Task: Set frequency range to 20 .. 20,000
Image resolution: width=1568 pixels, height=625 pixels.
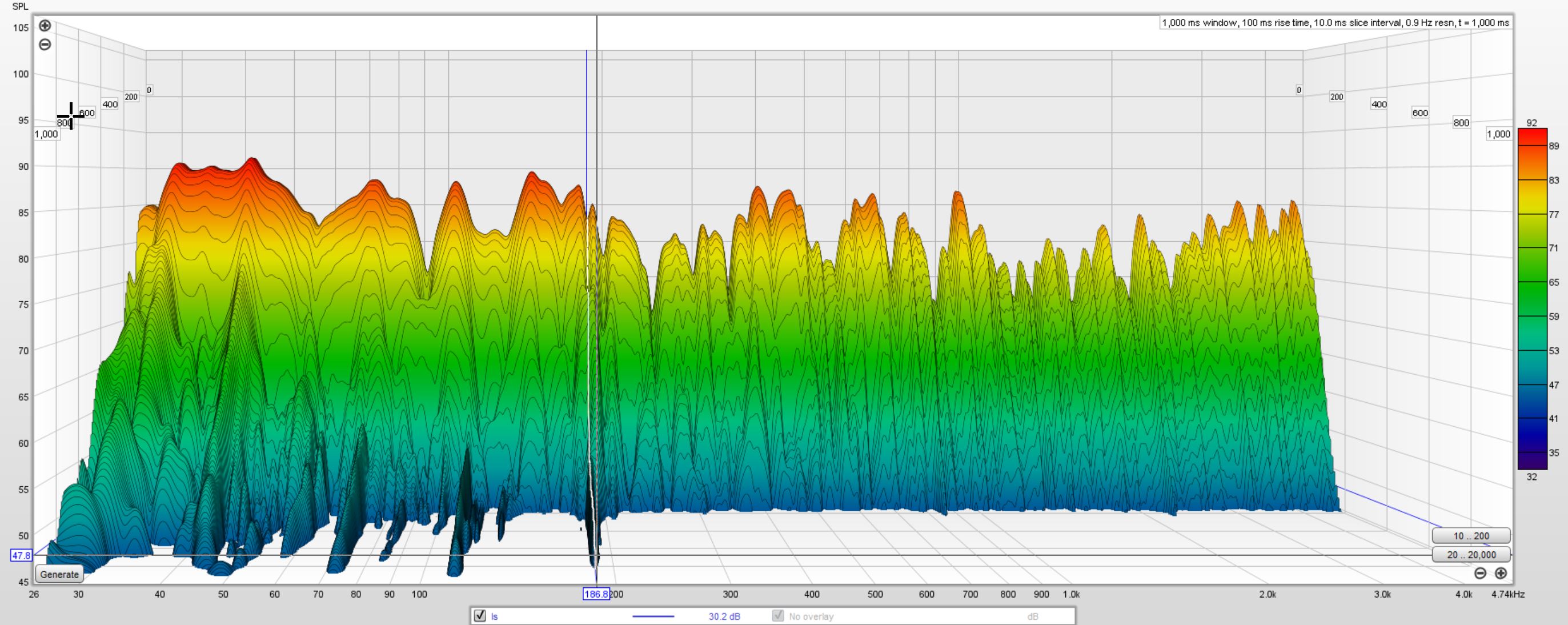Action: 1471,554
